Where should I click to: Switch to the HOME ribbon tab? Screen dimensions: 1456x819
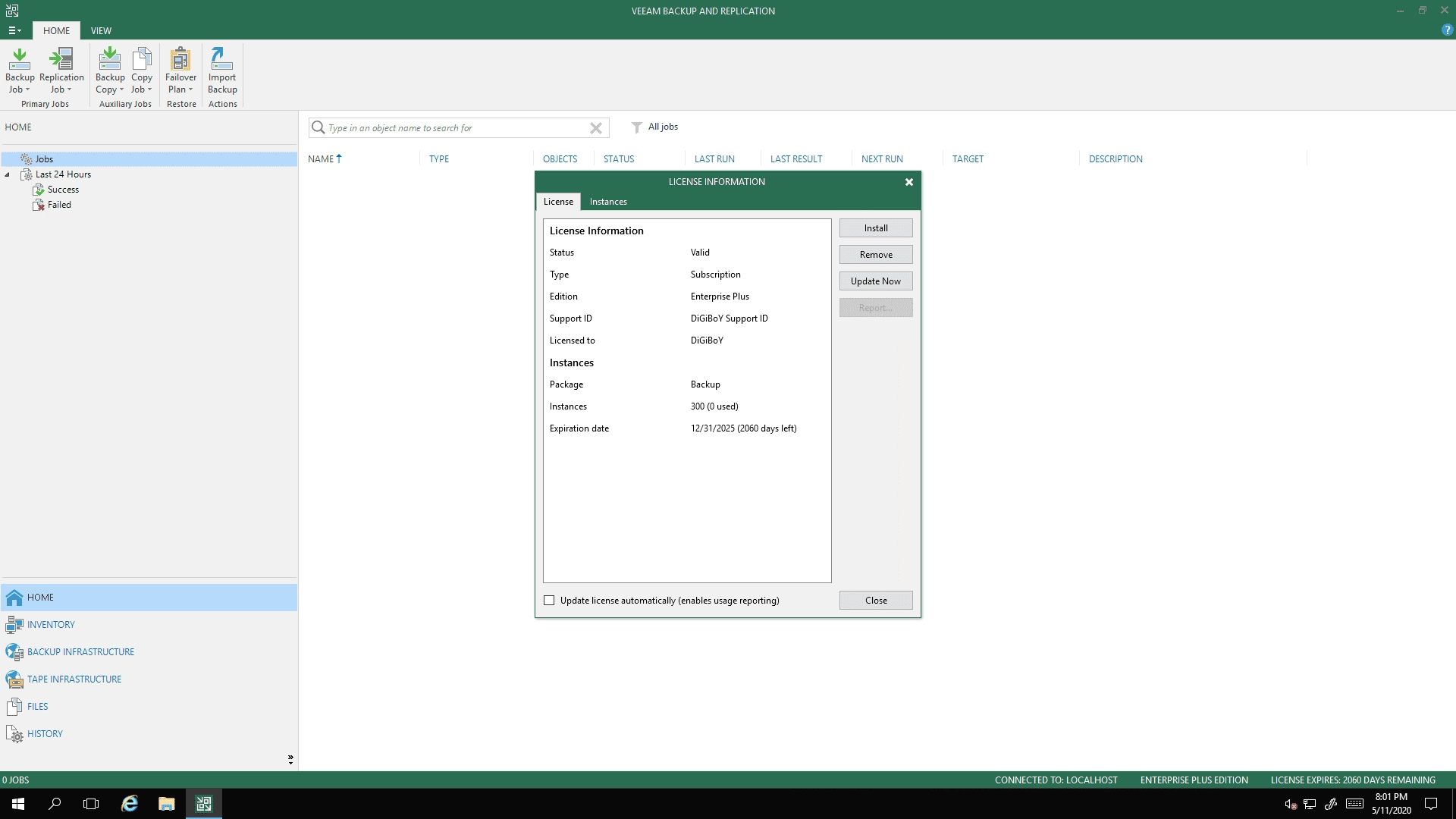tap(56, 31)
